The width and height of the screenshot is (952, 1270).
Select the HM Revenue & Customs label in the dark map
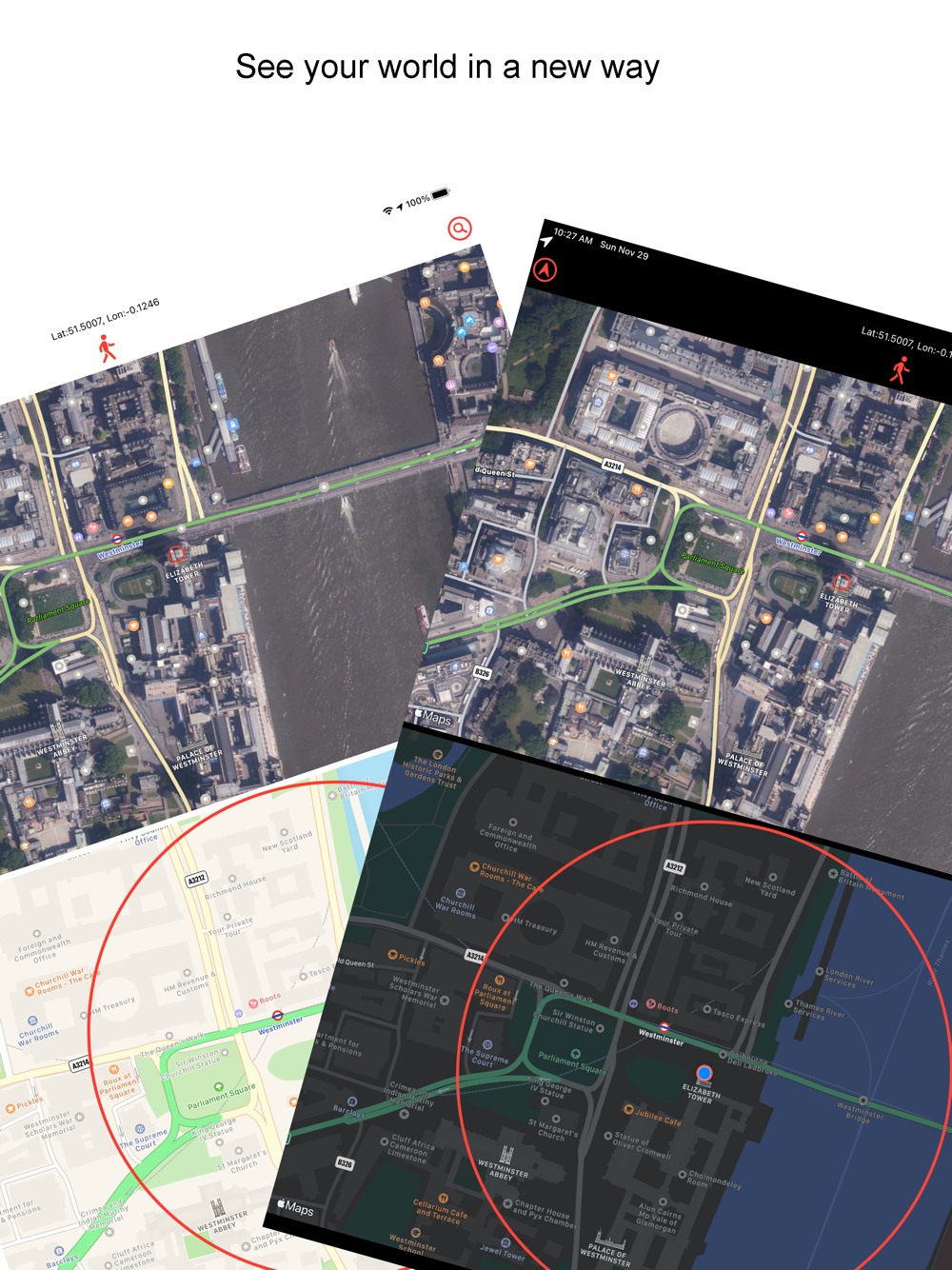tap(610, 951)
